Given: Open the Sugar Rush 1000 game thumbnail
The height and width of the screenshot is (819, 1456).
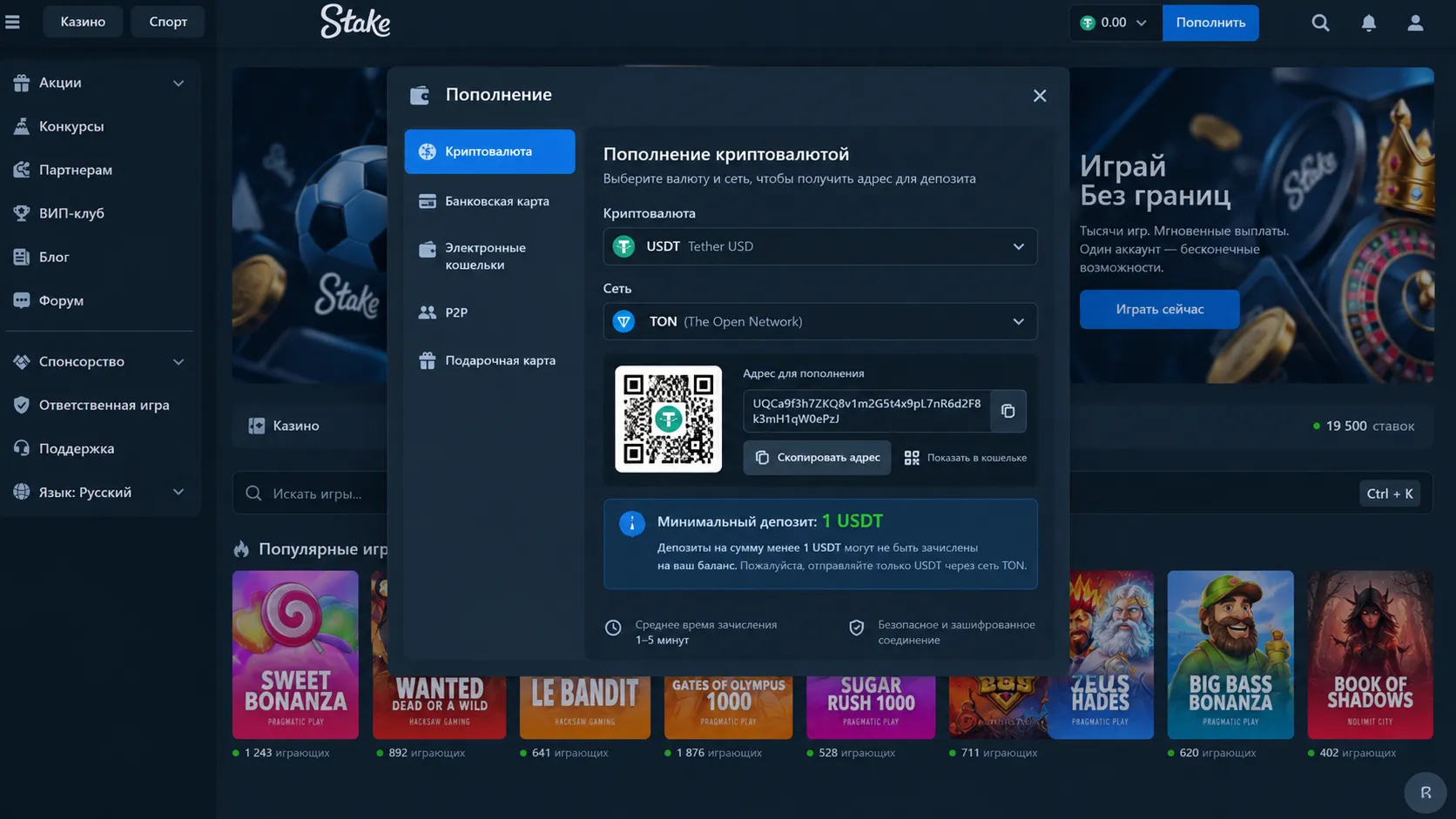Looking at the screenshot, I should coord(871,708).
